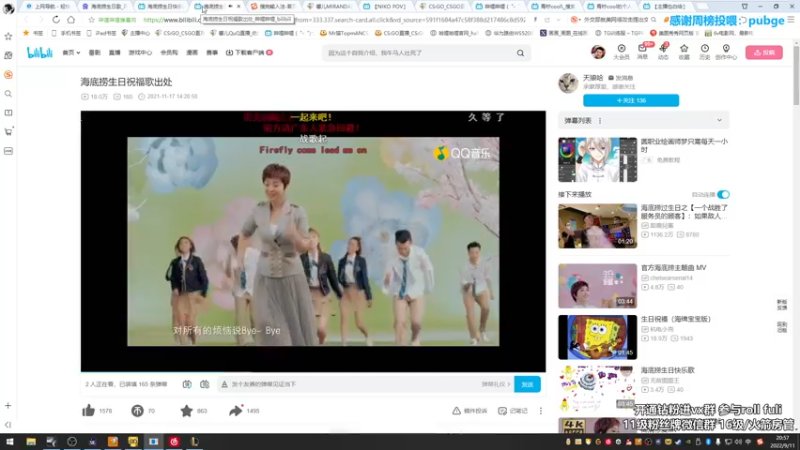This screenshot has width=800, height=450.
Task: Like the video with thumbs-up icon
Action: [88, 410]
